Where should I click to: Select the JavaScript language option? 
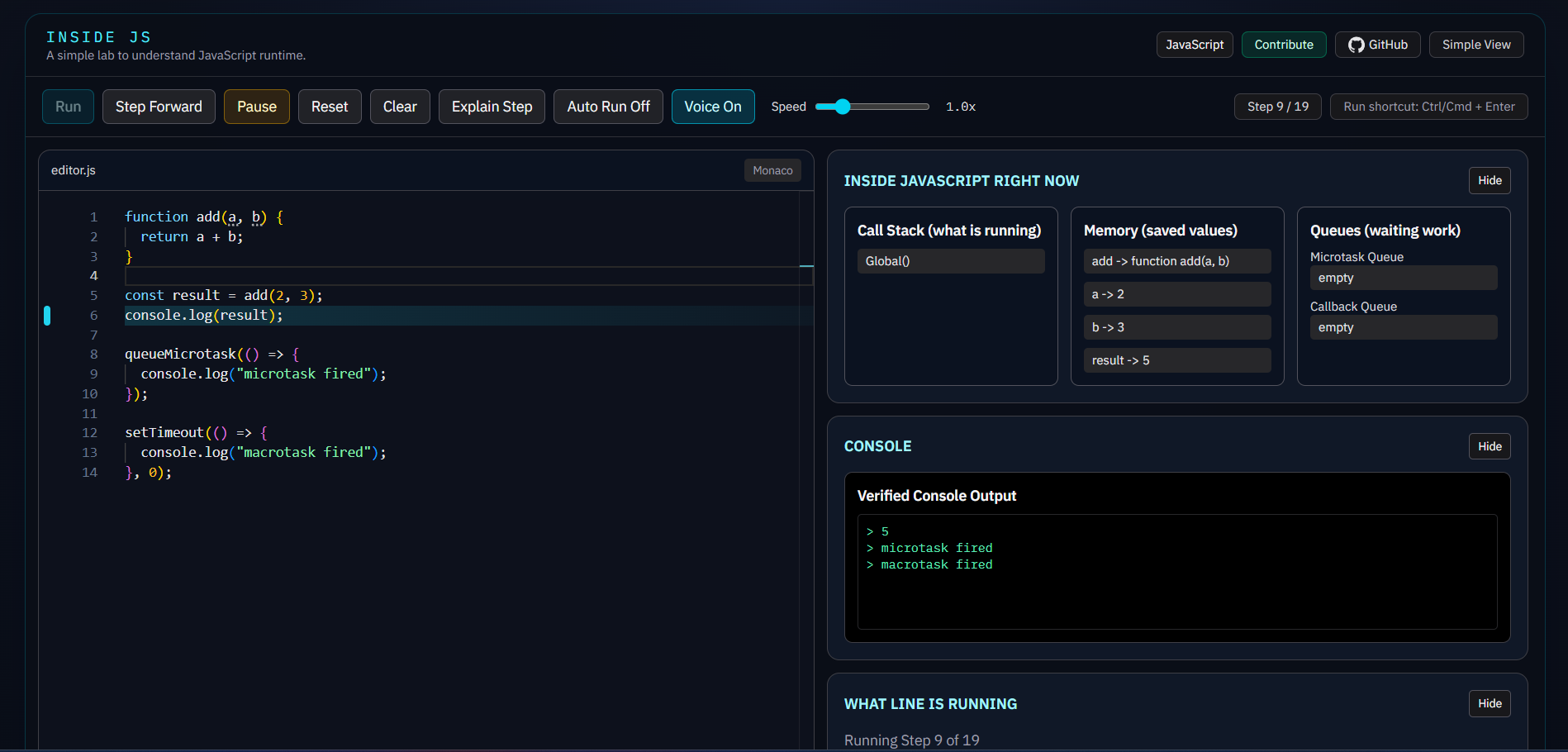tap(1194, 45)
